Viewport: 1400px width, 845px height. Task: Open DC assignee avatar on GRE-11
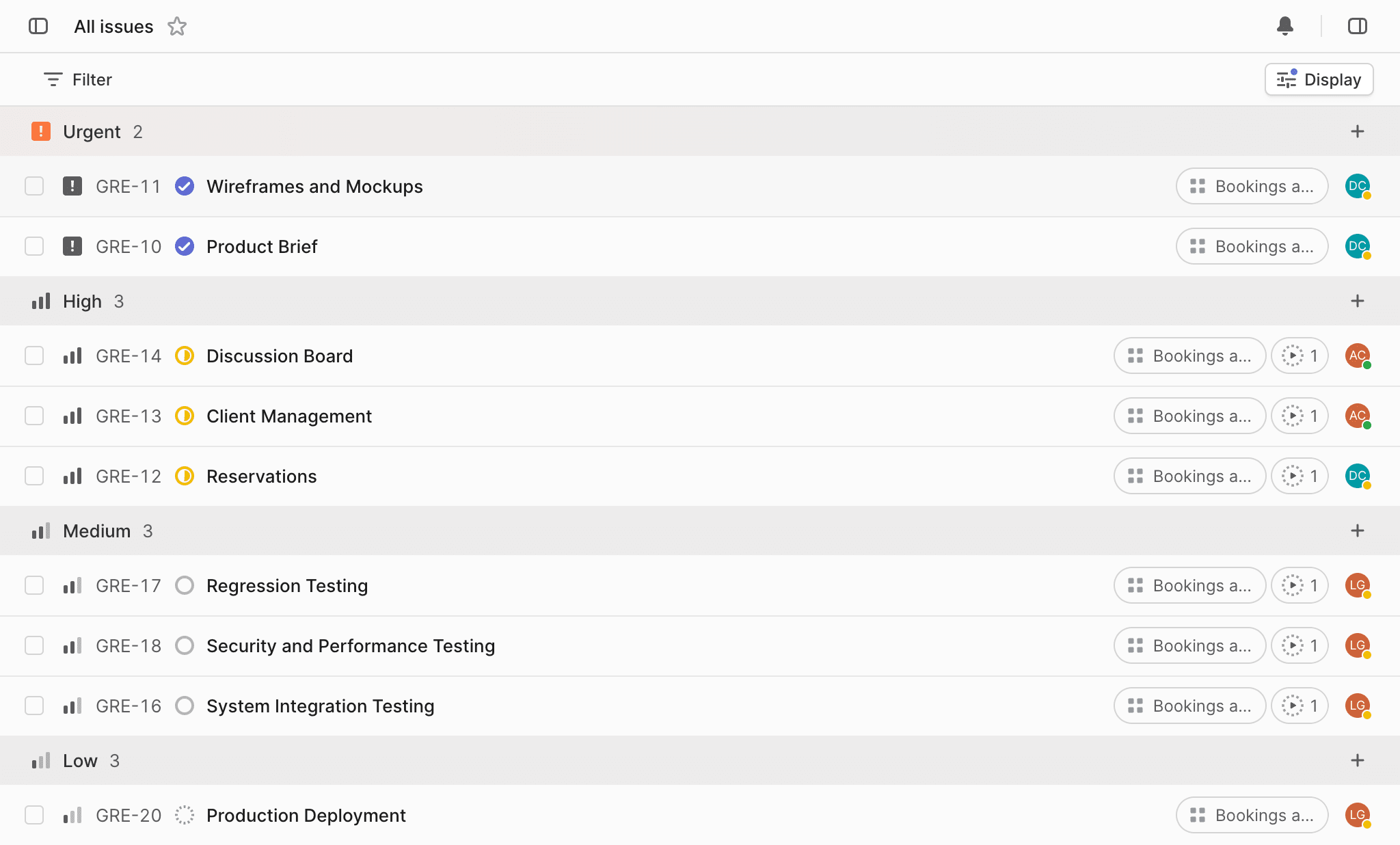1358,186
